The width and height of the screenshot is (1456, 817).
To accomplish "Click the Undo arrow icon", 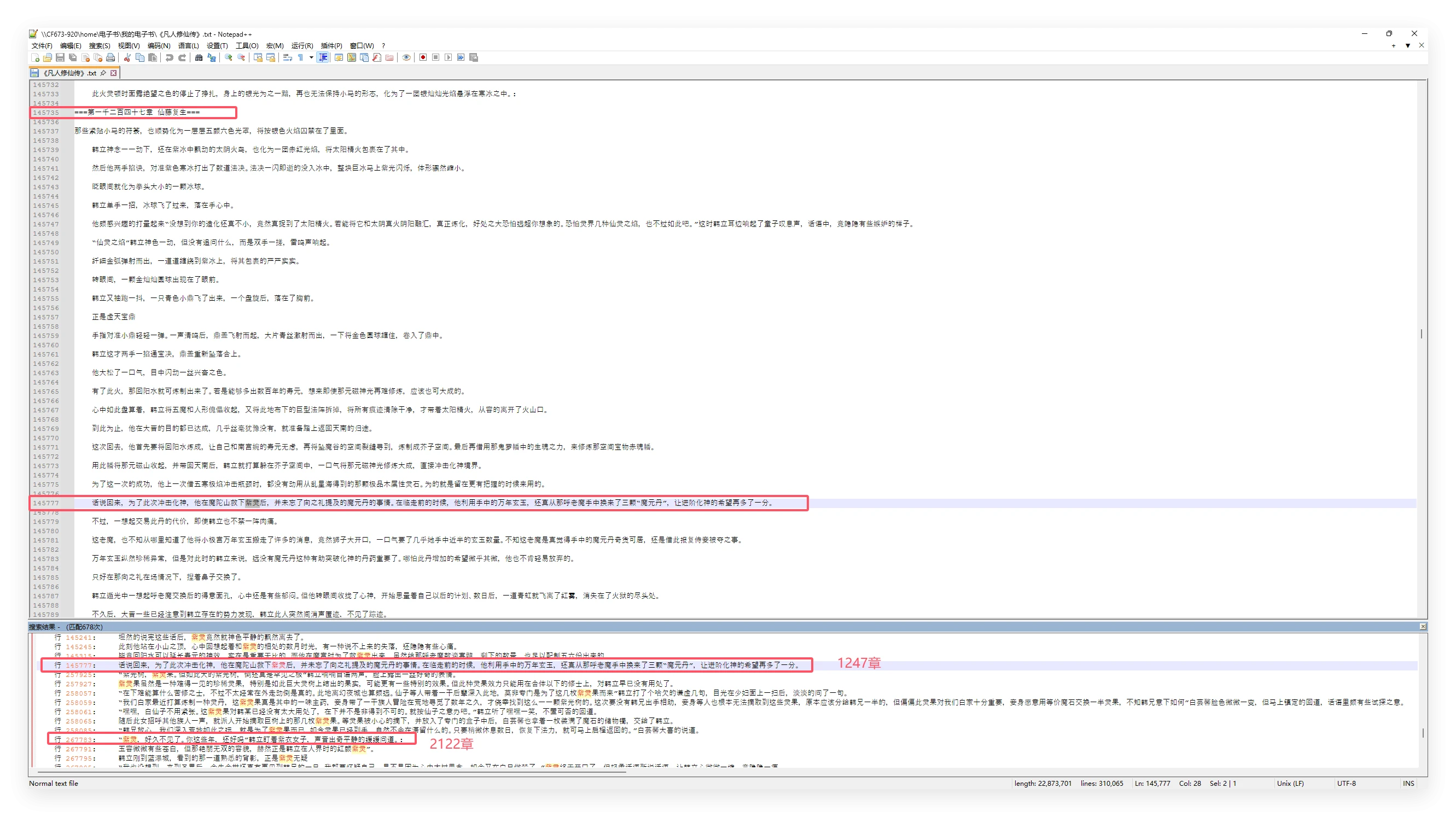I will tap(169, 57).
